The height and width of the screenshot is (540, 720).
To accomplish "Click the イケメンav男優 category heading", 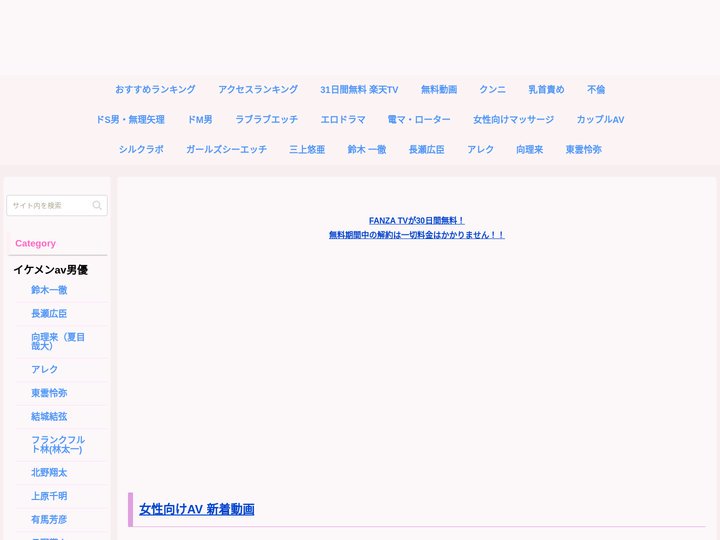I will 51,270.
